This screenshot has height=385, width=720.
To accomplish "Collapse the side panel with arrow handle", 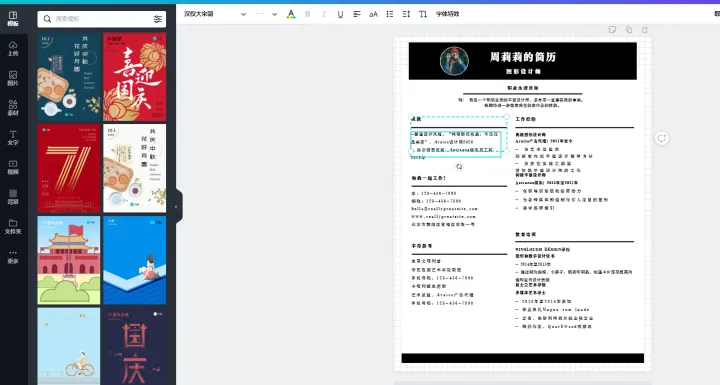I will 176,207.
